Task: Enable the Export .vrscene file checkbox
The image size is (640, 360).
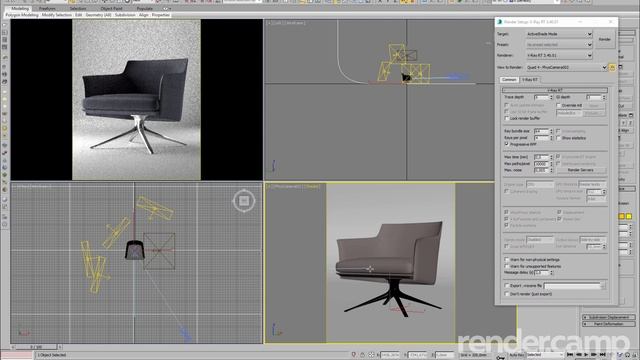Action: click(507, 286)
